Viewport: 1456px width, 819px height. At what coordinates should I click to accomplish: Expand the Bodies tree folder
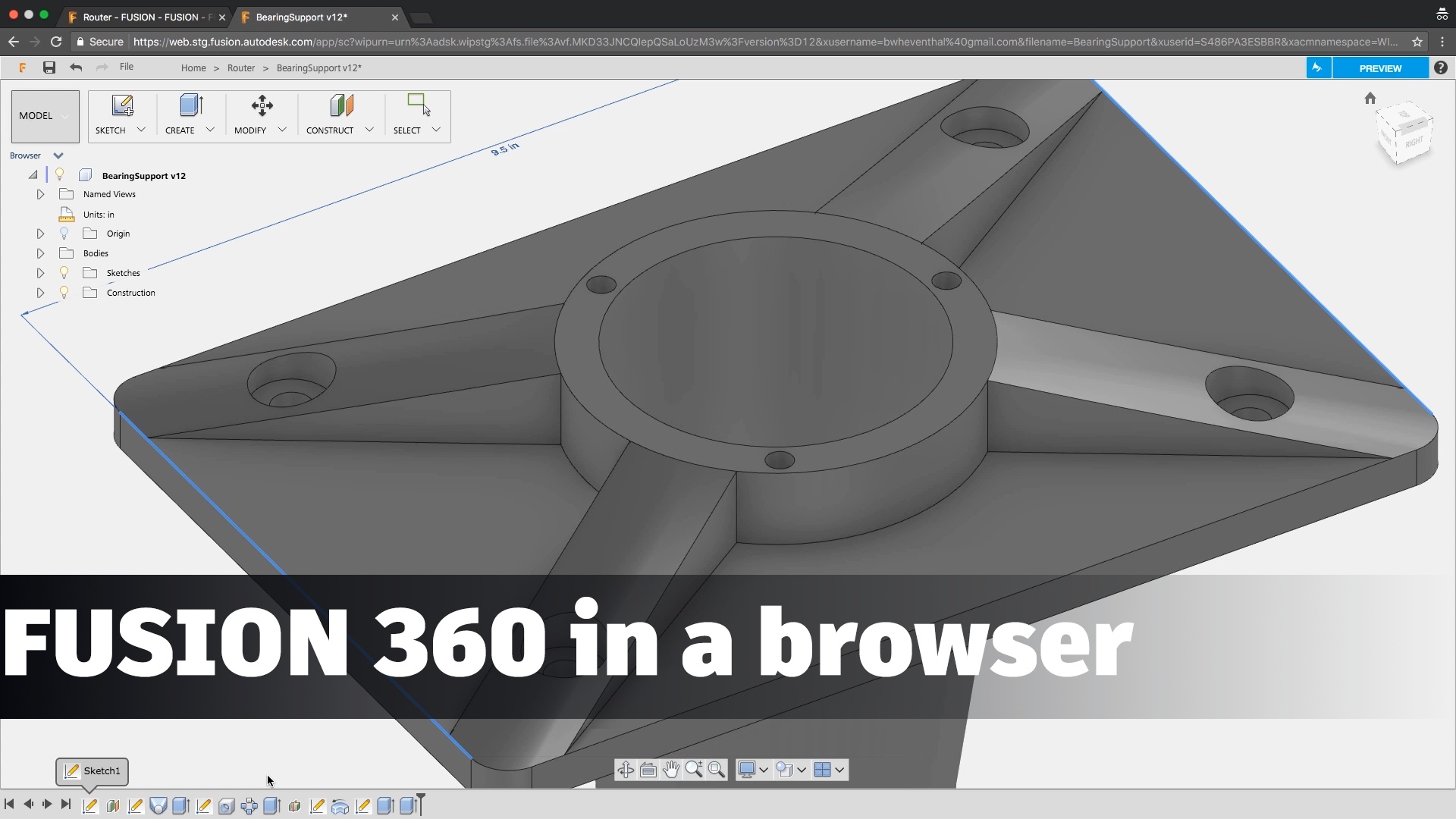pos(40,253)
